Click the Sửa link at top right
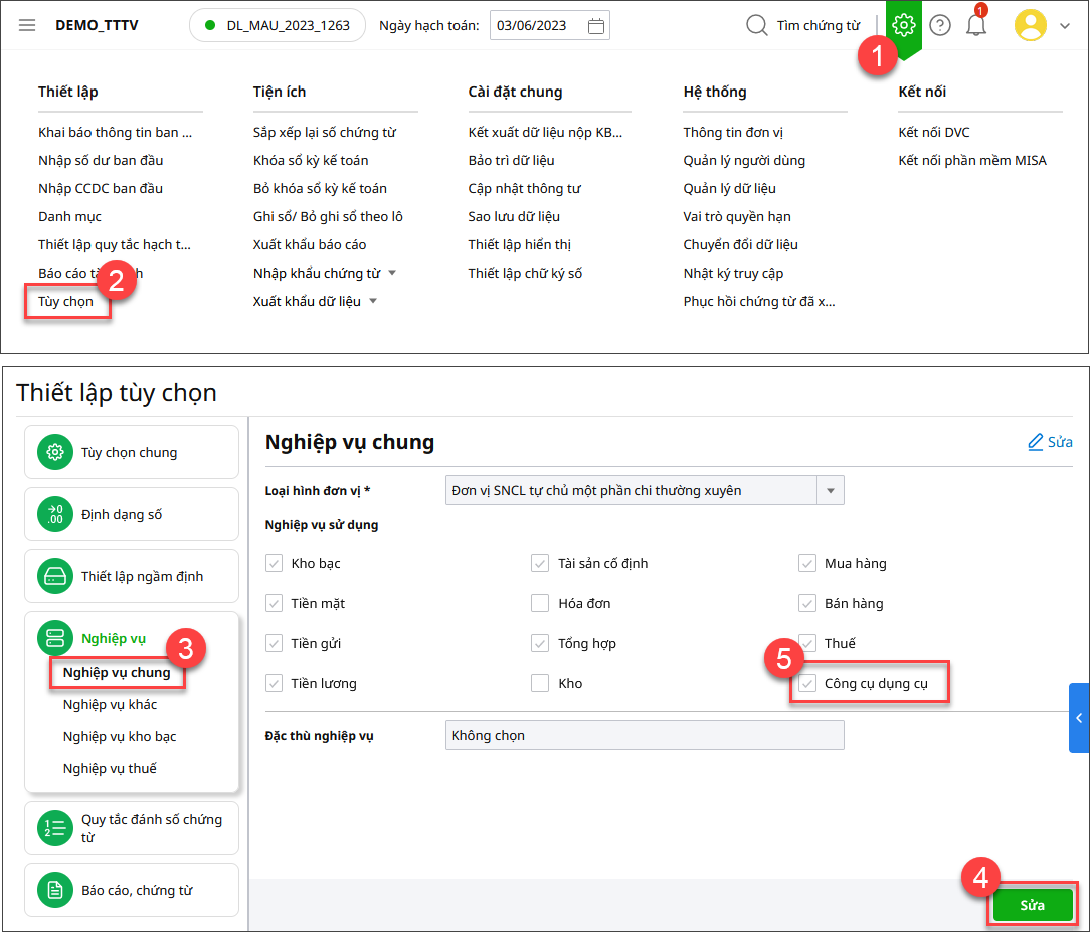This screenshot has width=1090, height=932. point(1060,442)
